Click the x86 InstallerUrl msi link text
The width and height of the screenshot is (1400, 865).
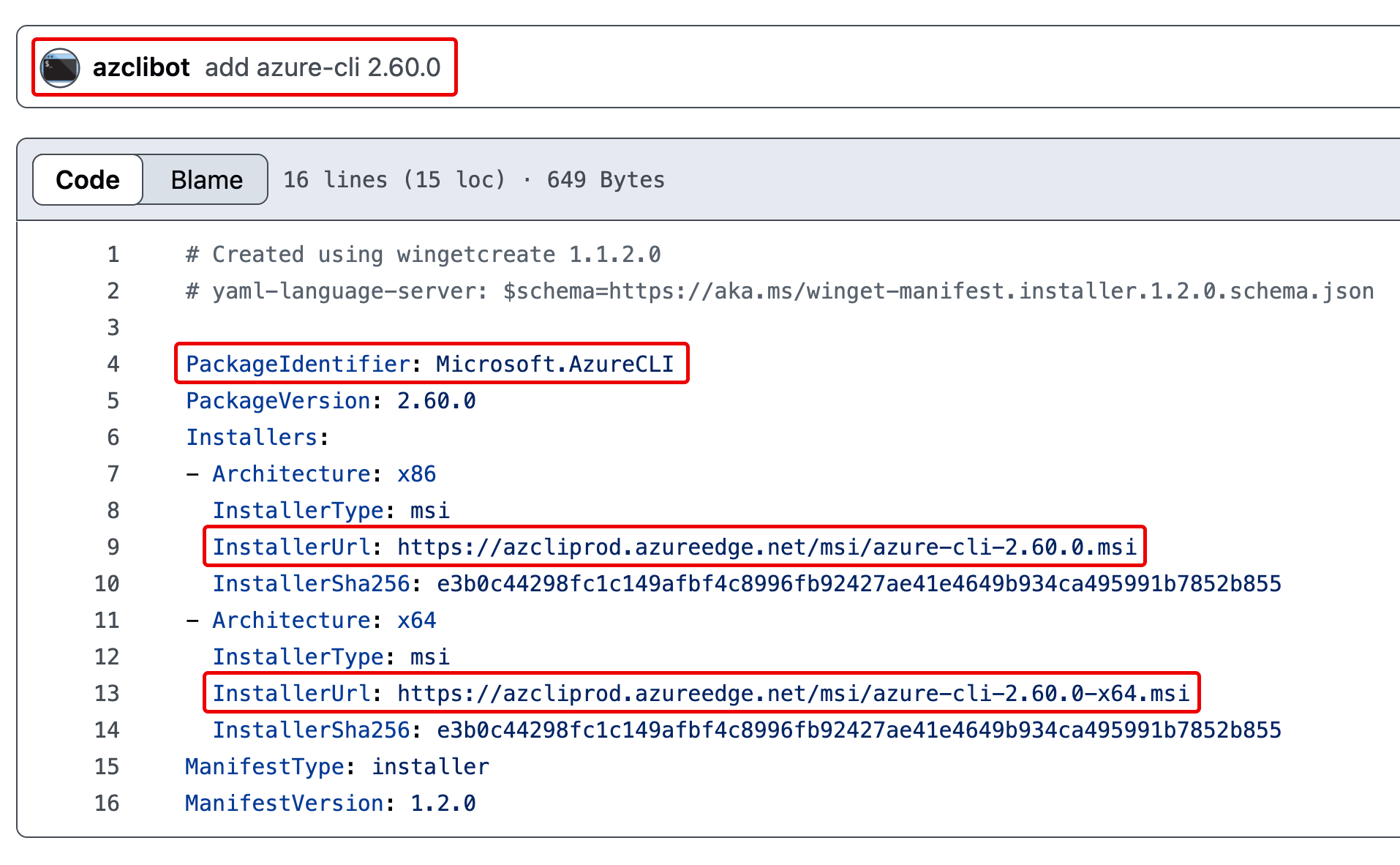766,547
